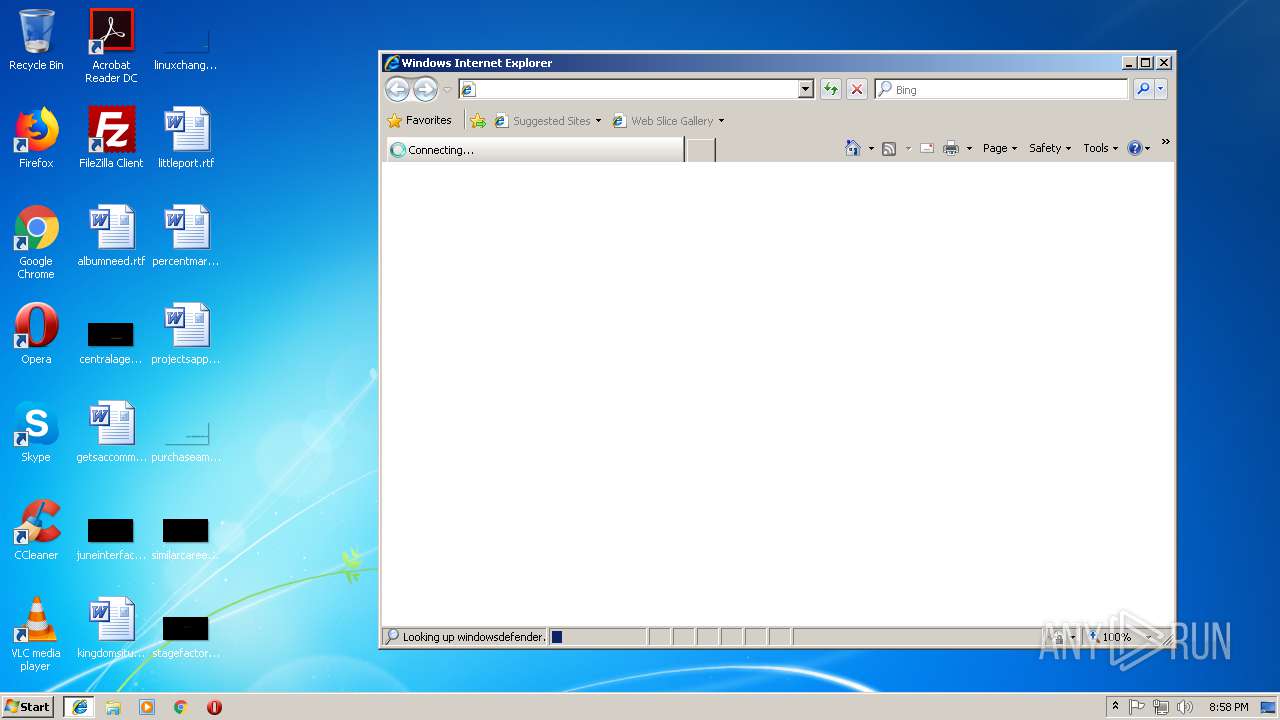
Task: Open the search provider dropdown arrow
Action: tap(1161, 89)
